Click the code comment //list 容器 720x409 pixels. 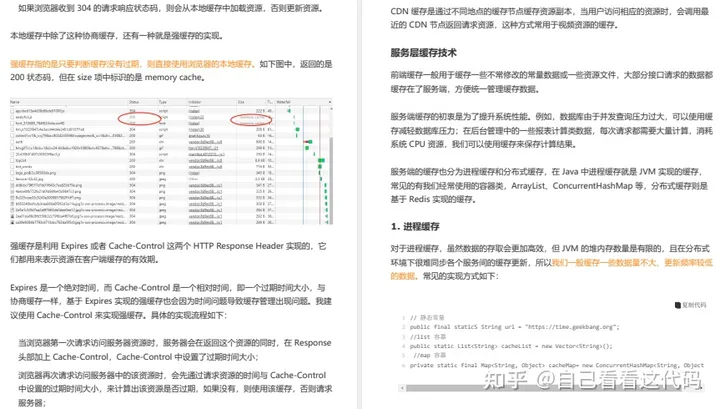coord(428,336)
